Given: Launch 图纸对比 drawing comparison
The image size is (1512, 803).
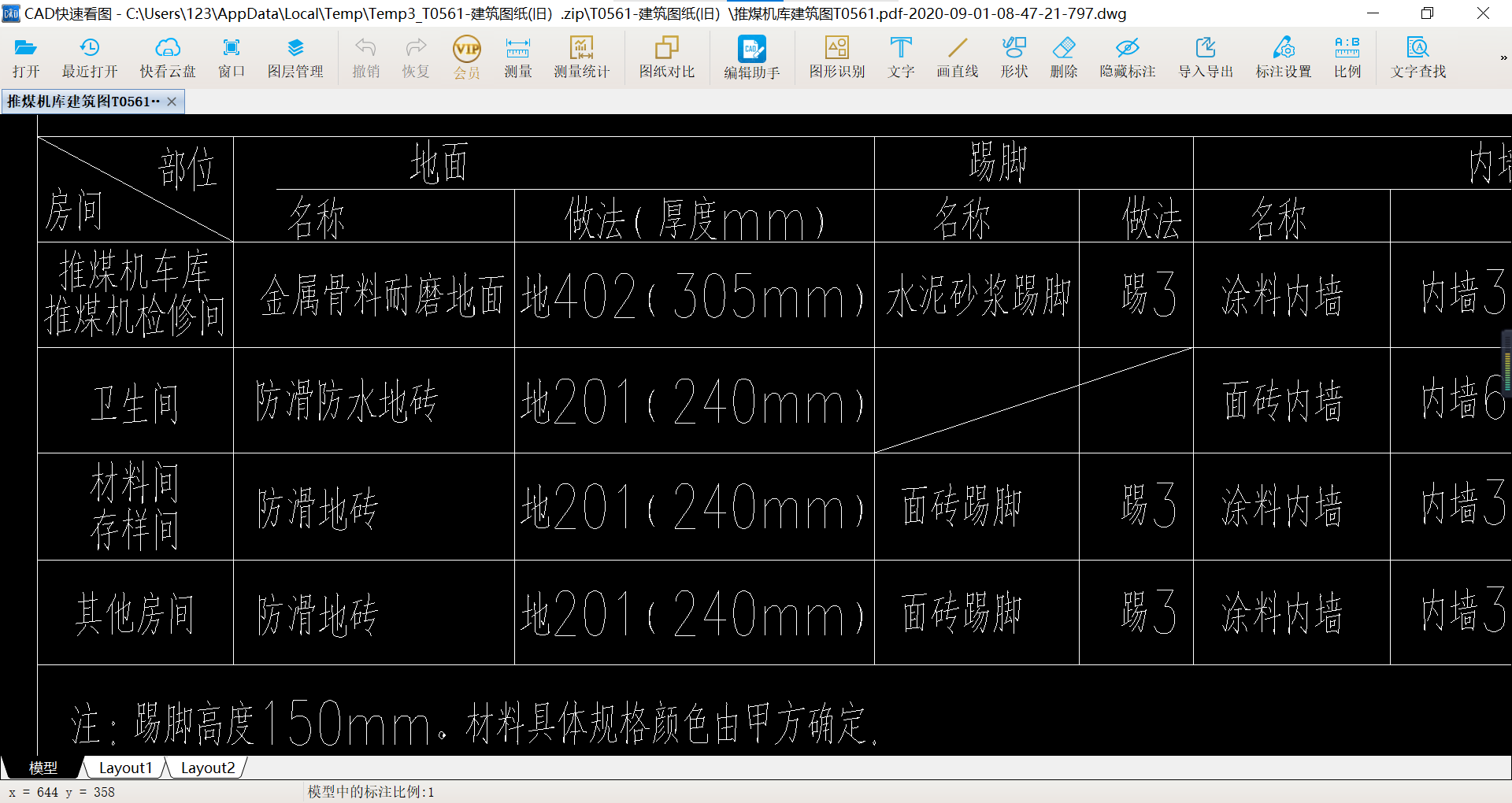Looking at the screenshot, I should coord(667,58).
